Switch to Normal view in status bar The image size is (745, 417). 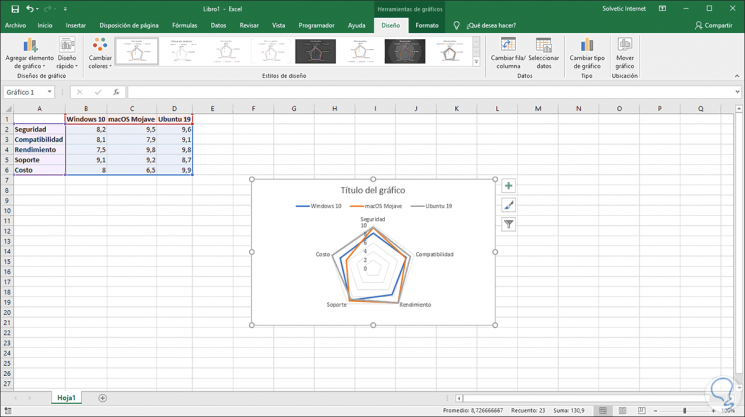(603, 410)
